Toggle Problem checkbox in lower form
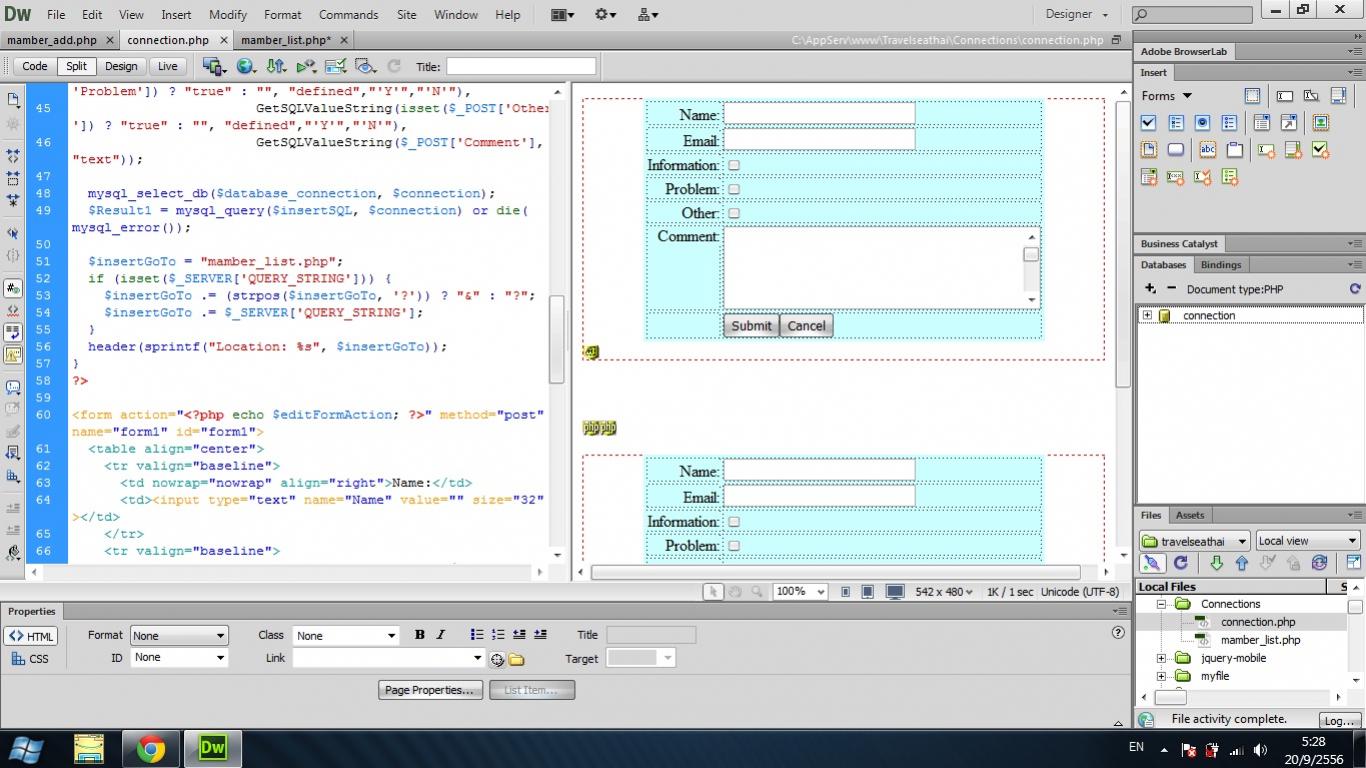 tap(734, 546)
